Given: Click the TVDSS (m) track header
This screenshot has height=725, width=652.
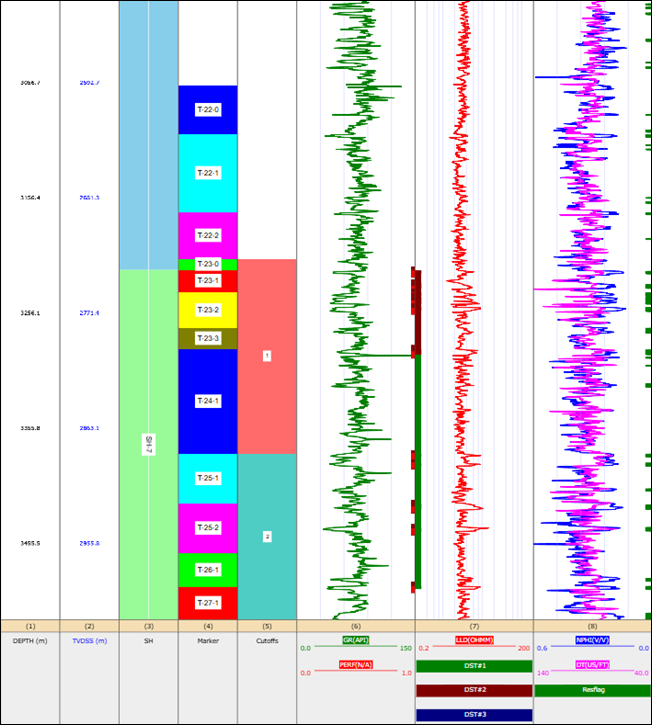Looking at the screenshot, I should 89,639.
